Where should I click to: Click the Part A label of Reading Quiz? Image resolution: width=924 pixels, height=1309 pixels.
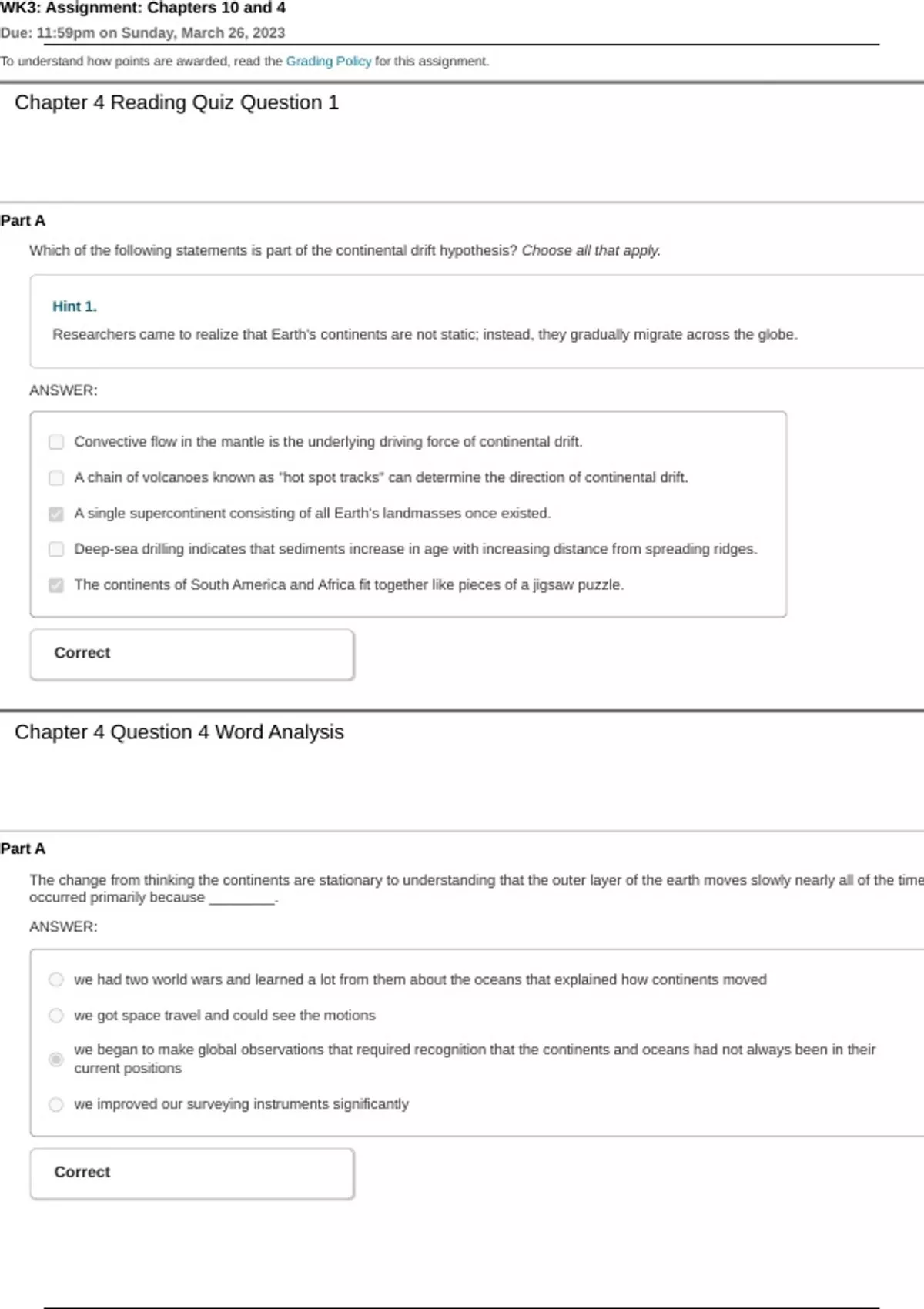pos(23,221)
